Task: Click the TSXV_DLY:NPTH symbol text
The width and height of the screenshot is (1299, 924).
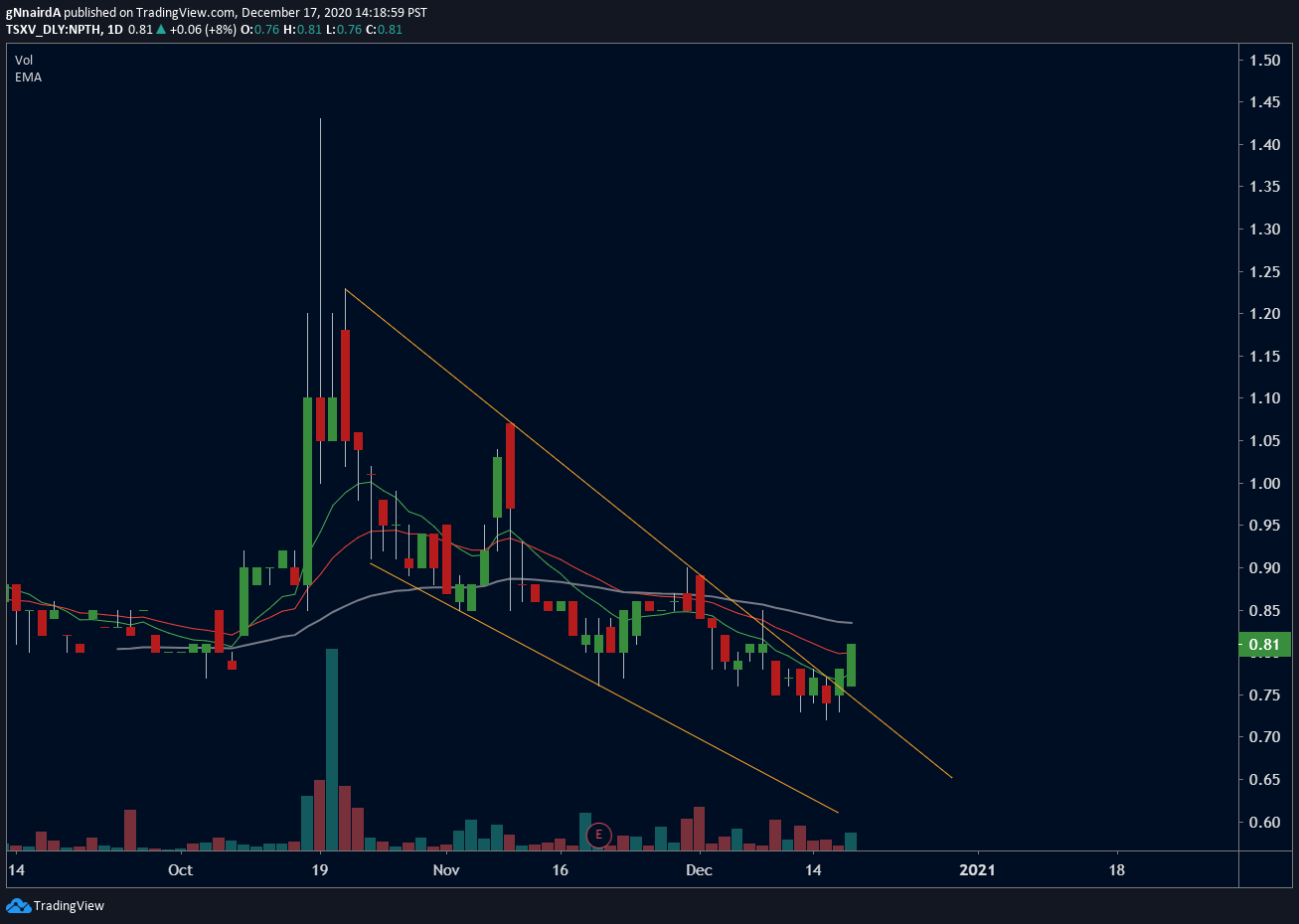Action: coord(53,30)
